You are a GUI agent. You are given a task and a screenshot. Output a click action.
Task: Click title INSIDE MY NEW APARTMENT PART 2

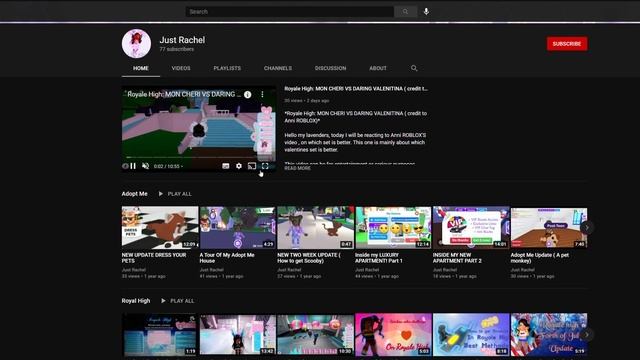pos(457,258)
